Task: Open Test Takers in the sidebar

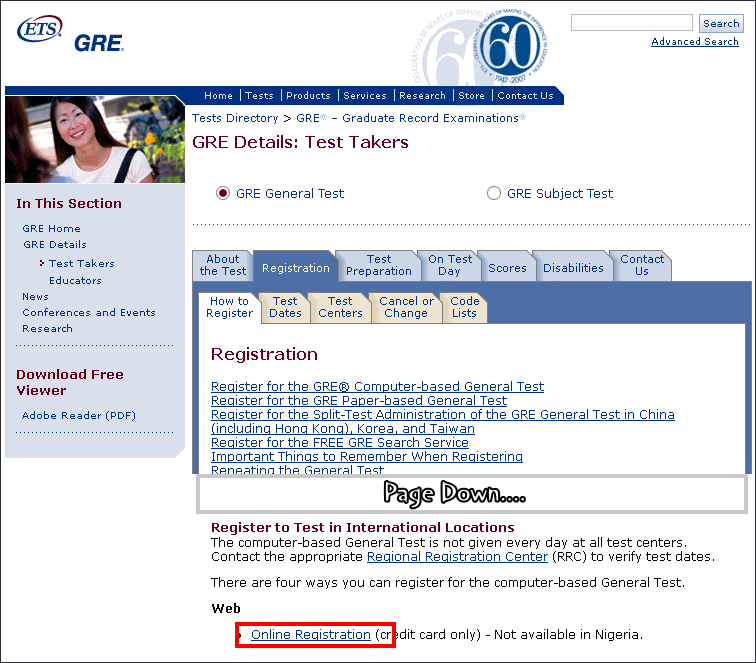Action: (x=81, y=263)
